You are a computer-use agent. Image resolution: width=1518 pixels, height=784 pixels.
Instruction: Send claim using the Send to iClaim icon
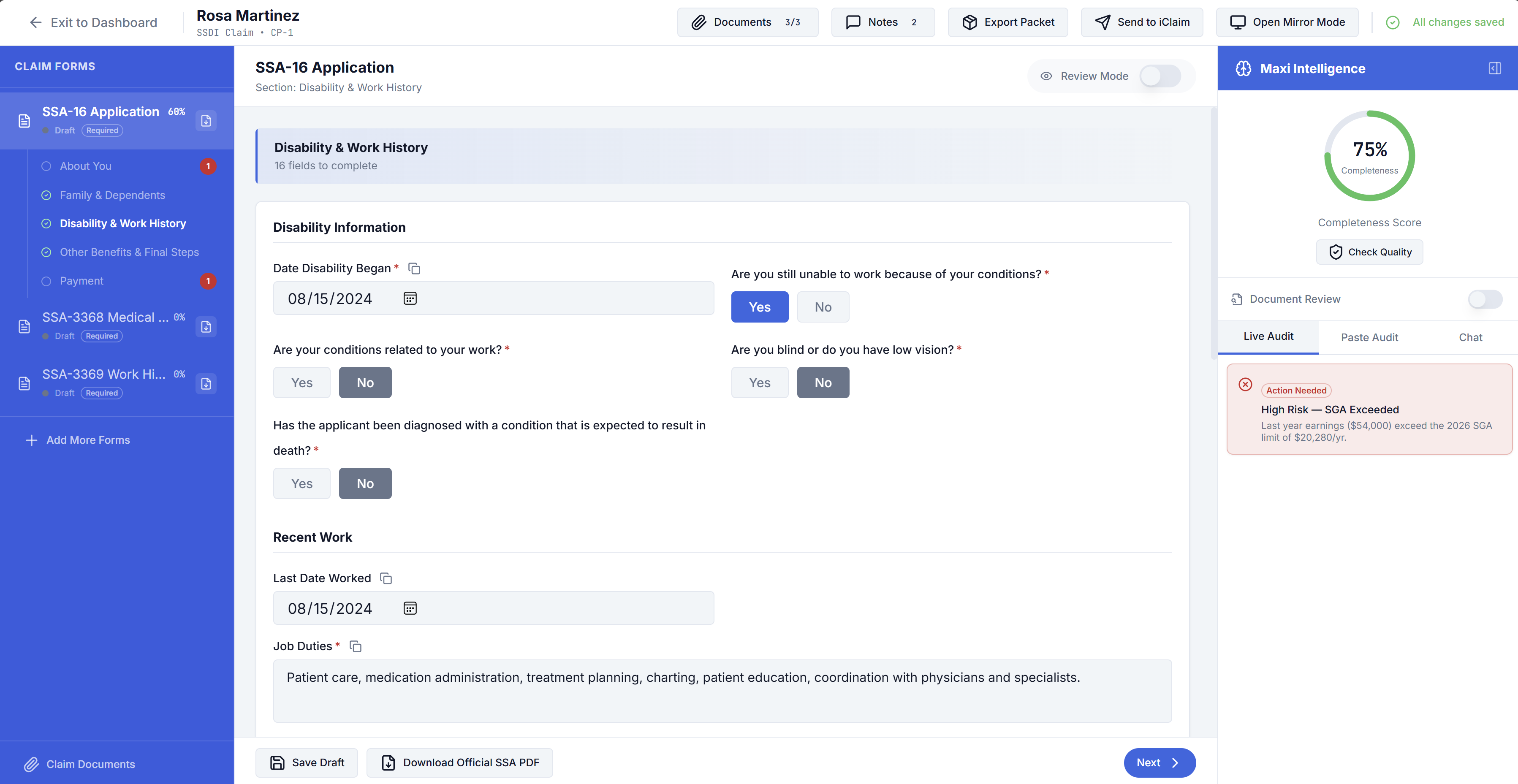(x=1103, y=22)
